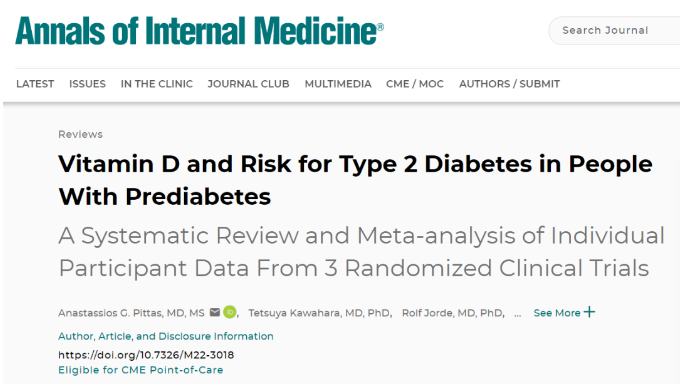Open the JOURNAL CLUB menu
Screen dimensions: 689x390
[x=249, y=84]
